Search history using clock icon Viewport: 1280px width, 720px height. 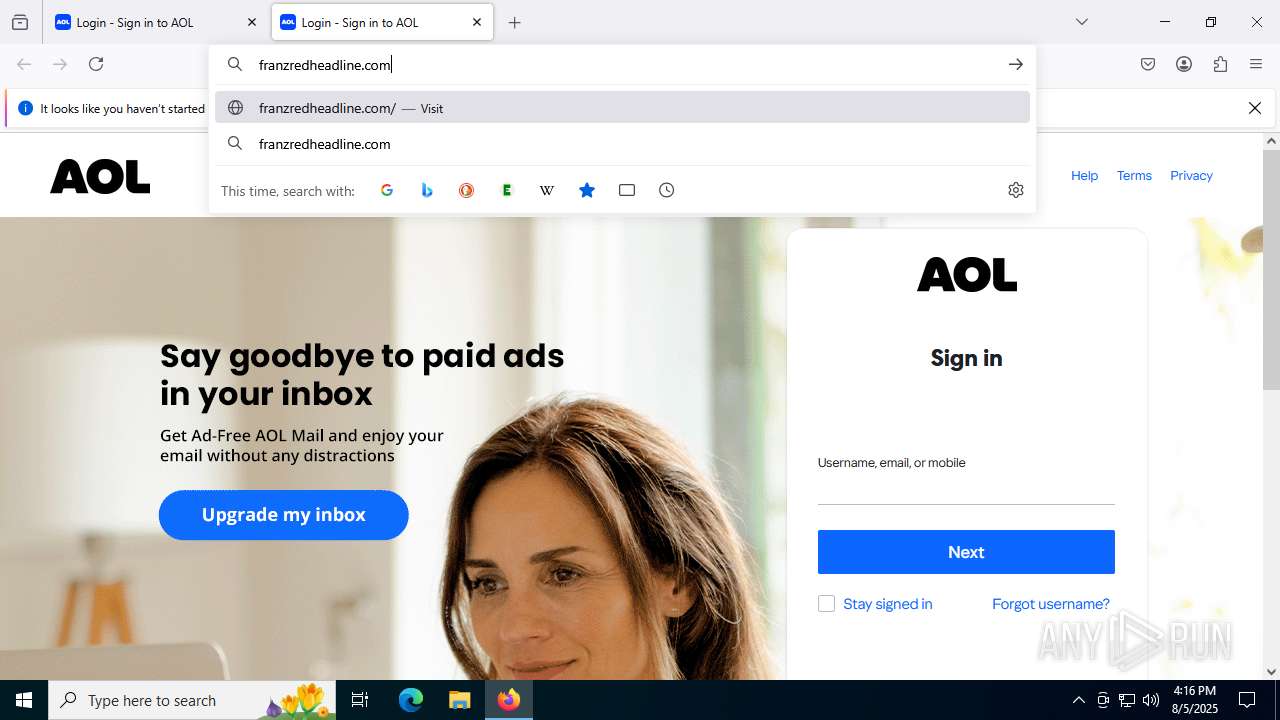click(667, 190)
